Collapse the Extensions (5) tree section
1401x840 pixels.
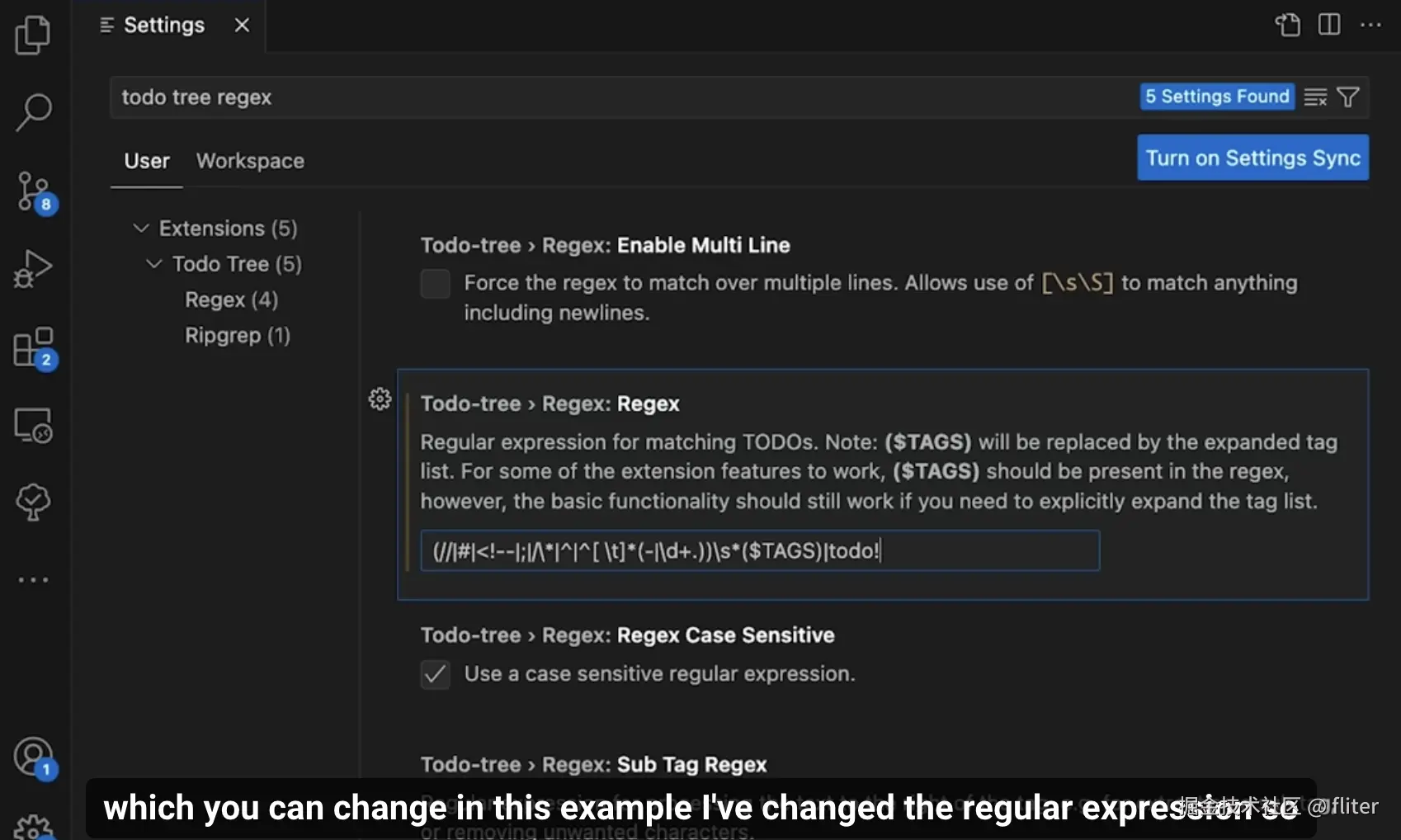(x=141, y=229)
